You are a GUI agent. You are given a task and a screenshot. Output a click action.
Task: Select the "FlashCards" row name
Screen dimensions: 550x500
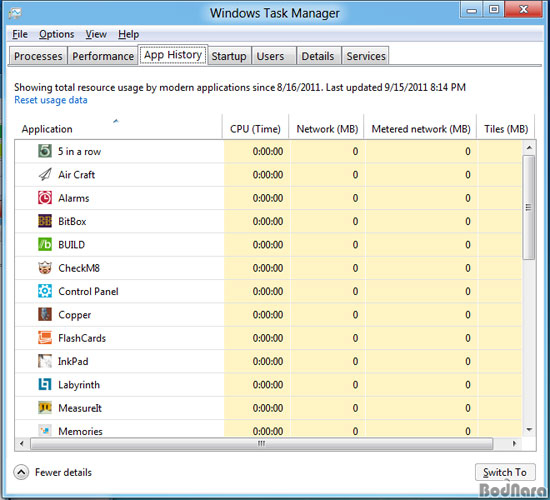[82, 338]
